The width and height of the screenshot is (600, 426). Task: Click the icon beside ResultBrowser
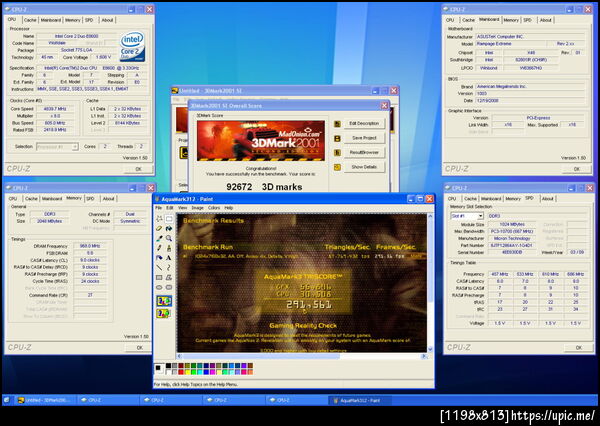[x=337, y=152]
